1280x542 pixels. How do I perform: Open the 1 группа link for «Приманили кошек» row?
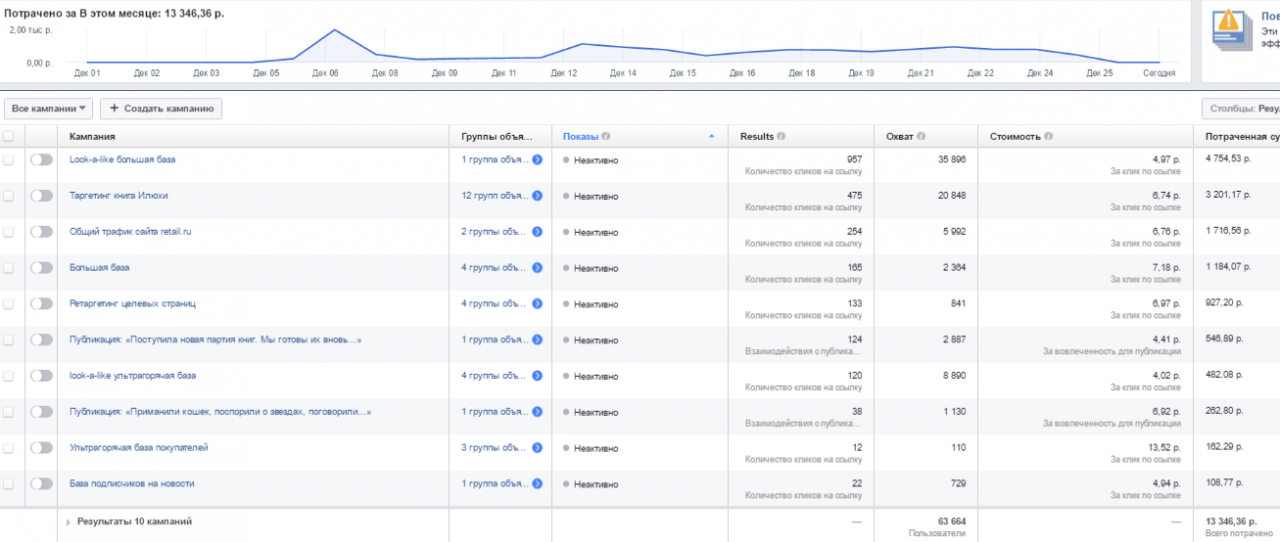point(494,411)
